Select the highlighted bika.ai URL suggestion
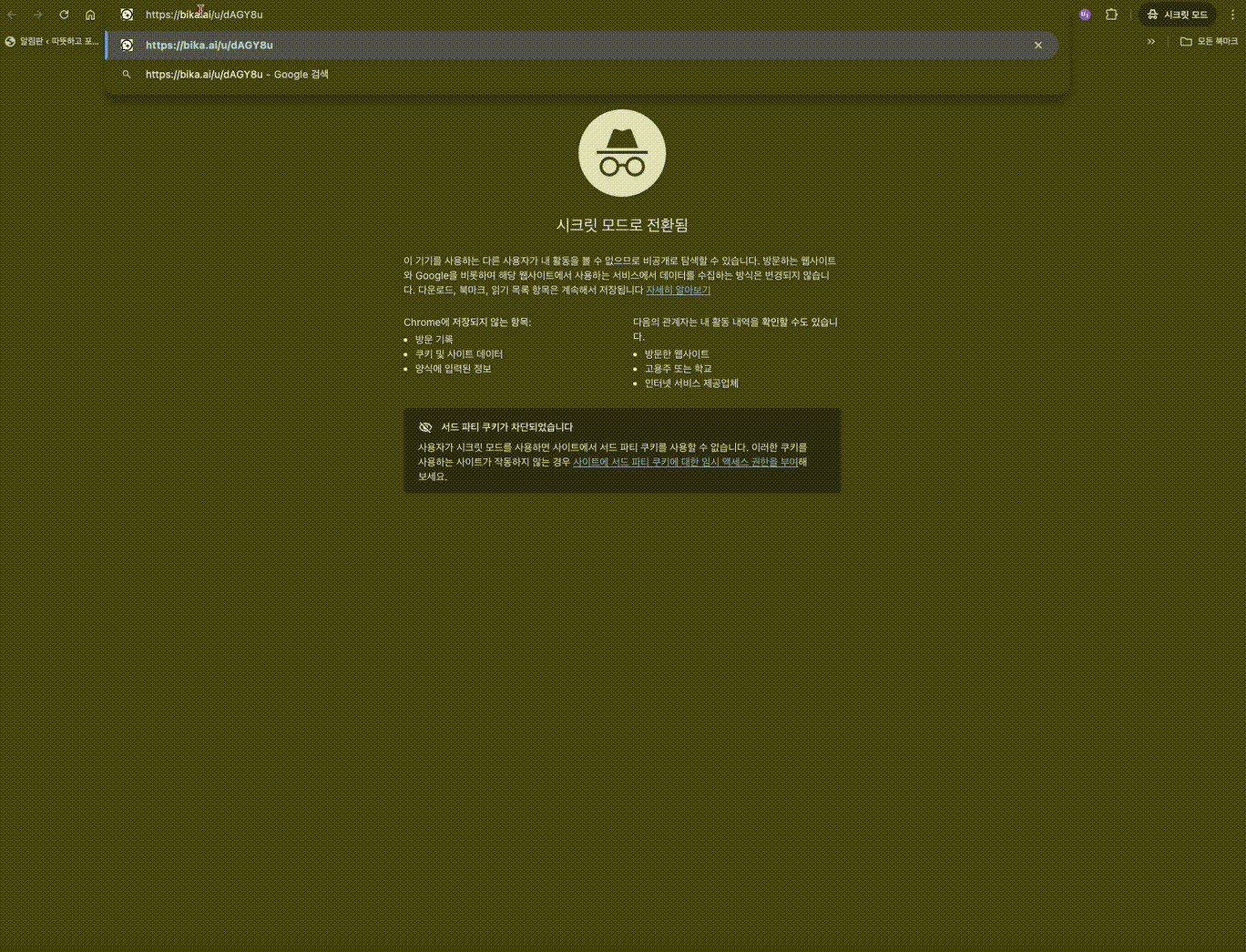This screenshot has width=1246, height=952. click(209, 45)
